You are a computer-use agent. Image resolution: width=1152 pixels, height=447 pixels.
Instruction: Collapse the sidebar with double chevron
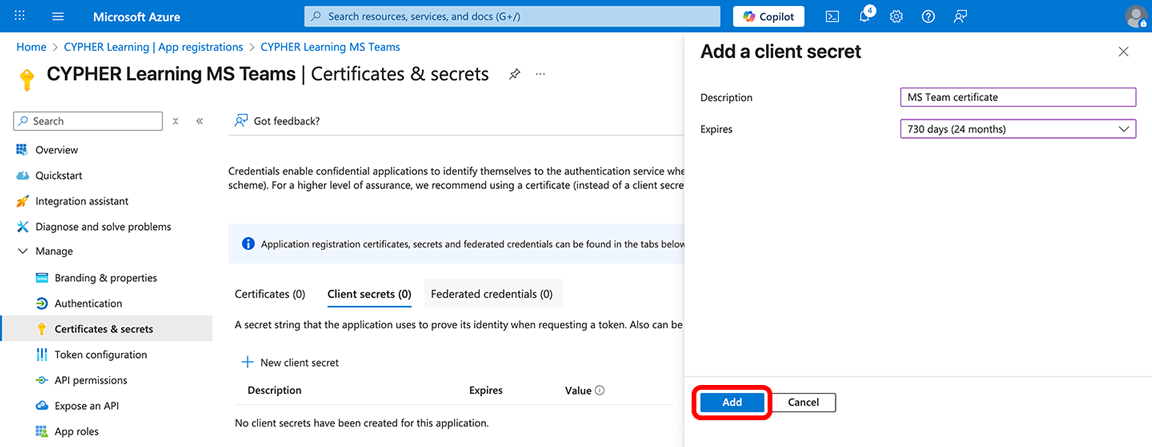tap(199, 121)
